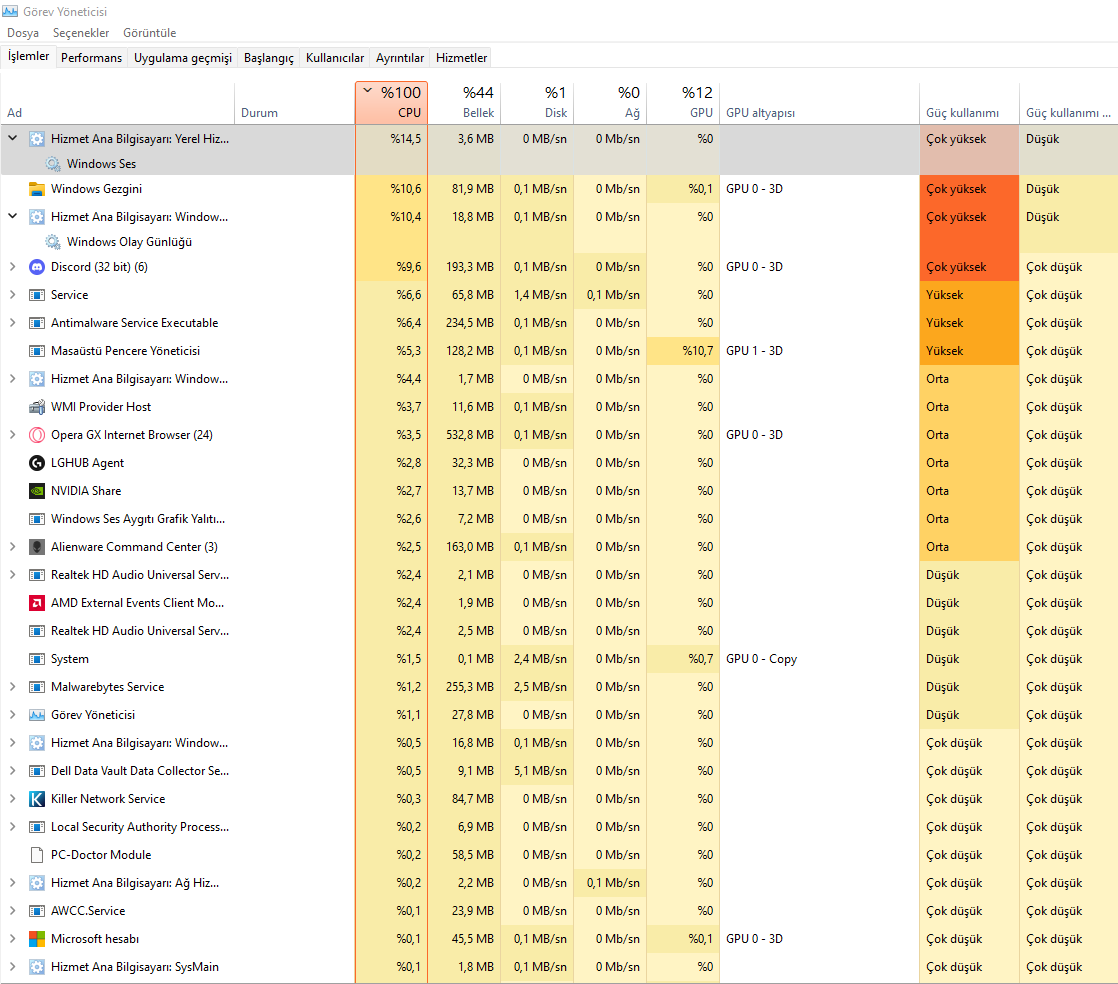Click the Microsoft hesabı icon
The image size is (1118, 984).
pyautogui.click(x=36, y=938)
